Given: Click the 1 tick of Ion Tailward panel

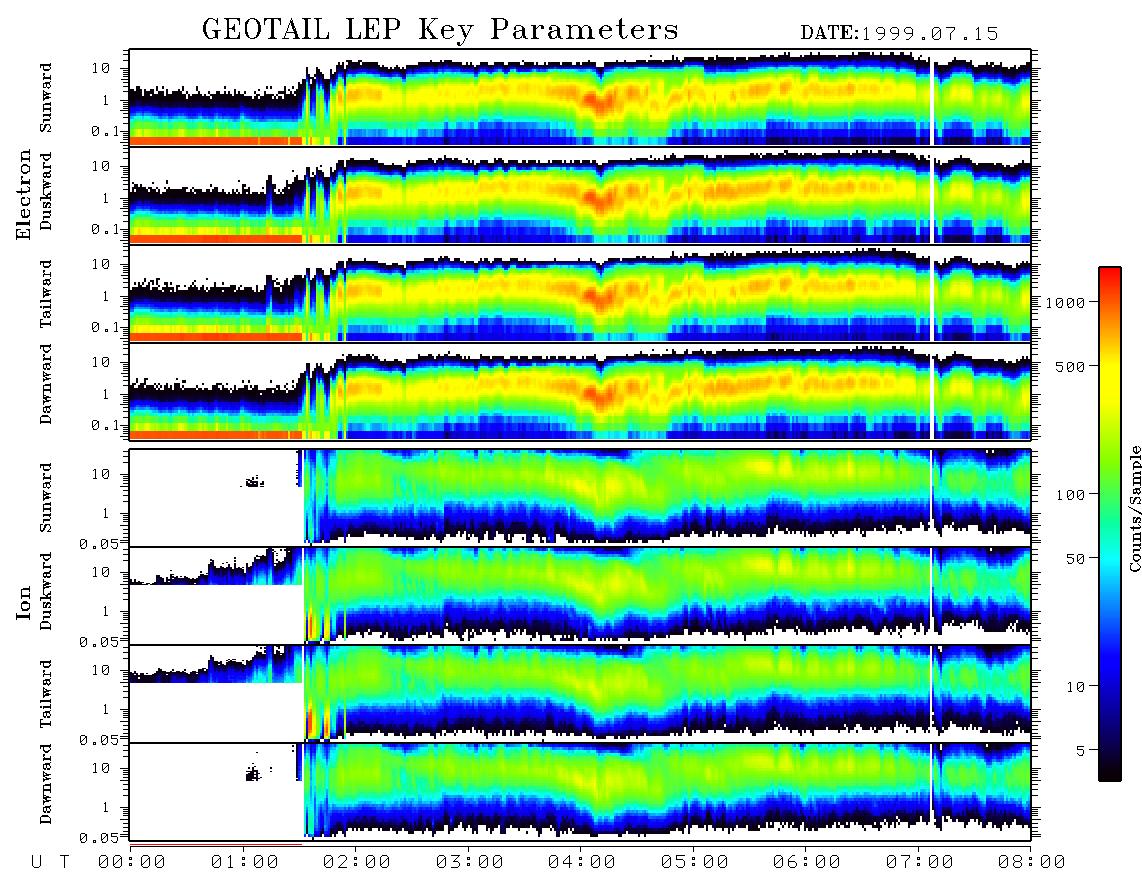Looking at the screenshot, I should pos(106,709).
